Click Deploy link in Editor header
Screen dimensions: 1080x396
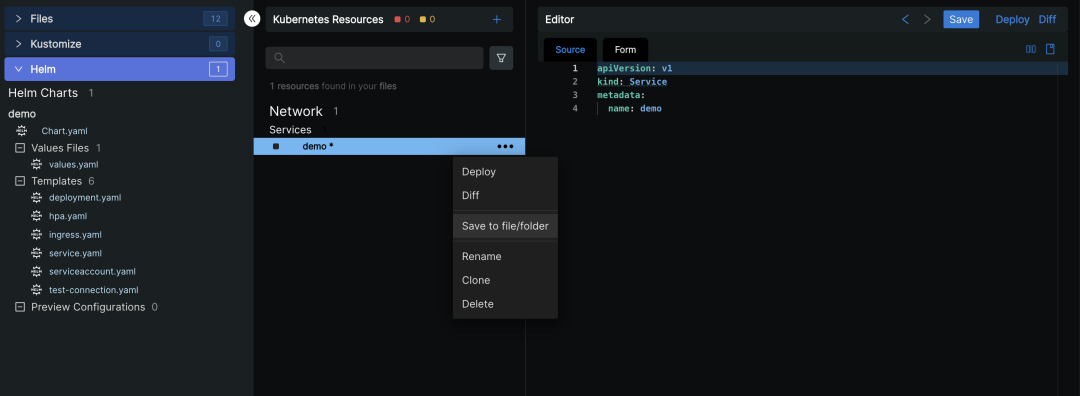[x=1012, y=19]
